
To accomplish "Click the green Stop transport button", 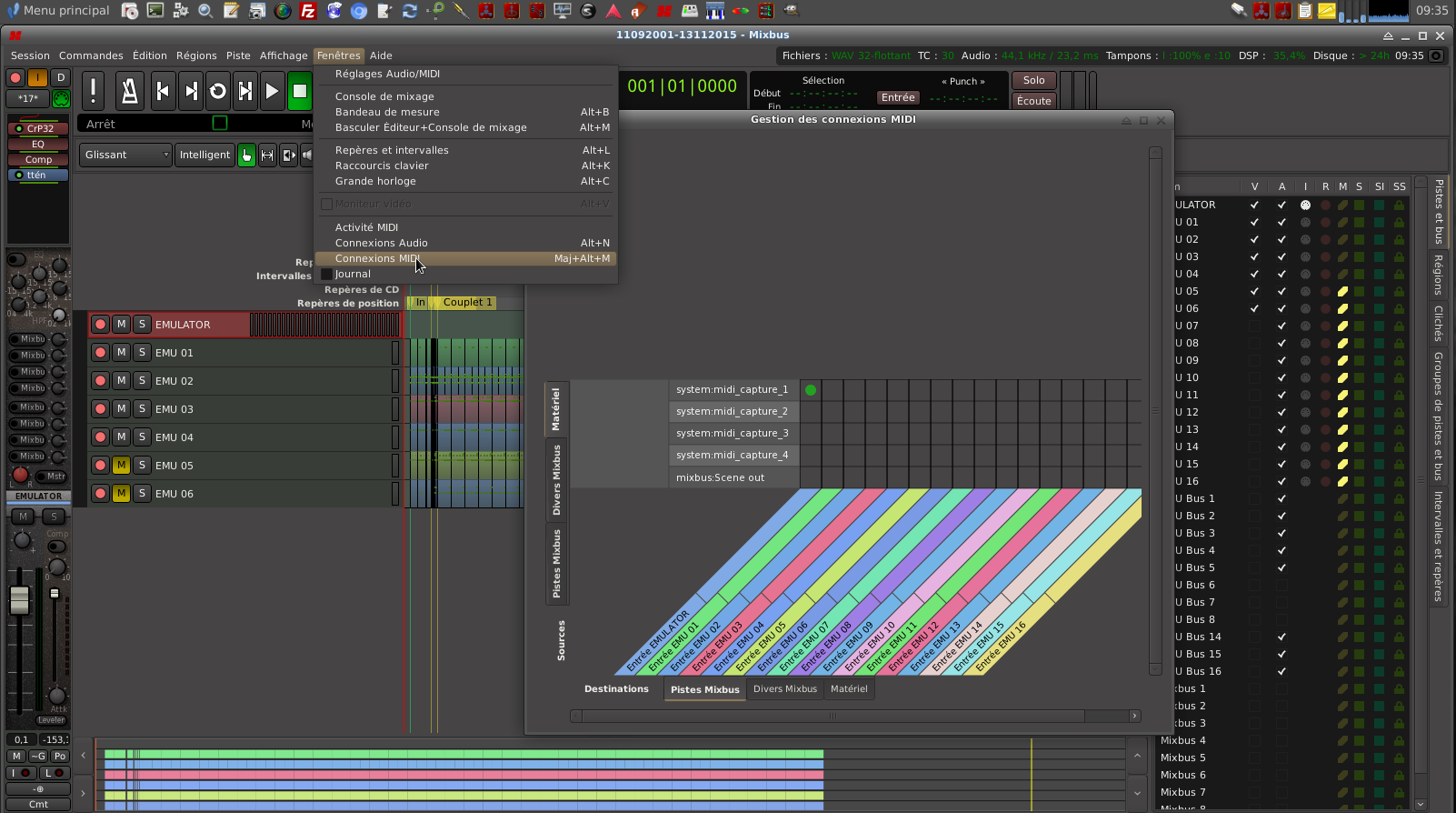I will click(x=299, y=91).
